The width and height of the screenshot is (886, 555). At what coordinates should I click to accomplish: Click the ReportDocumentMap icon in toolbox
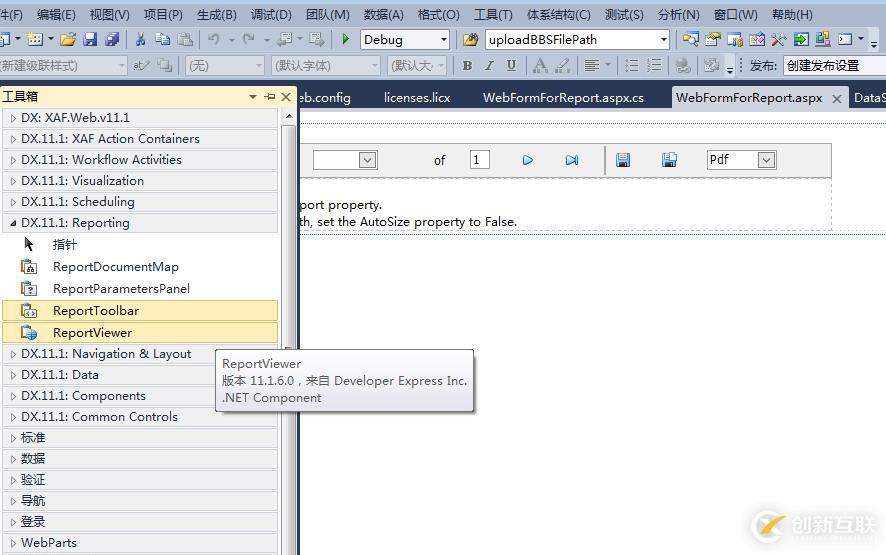pyautogui.click(x=29, y=266)
